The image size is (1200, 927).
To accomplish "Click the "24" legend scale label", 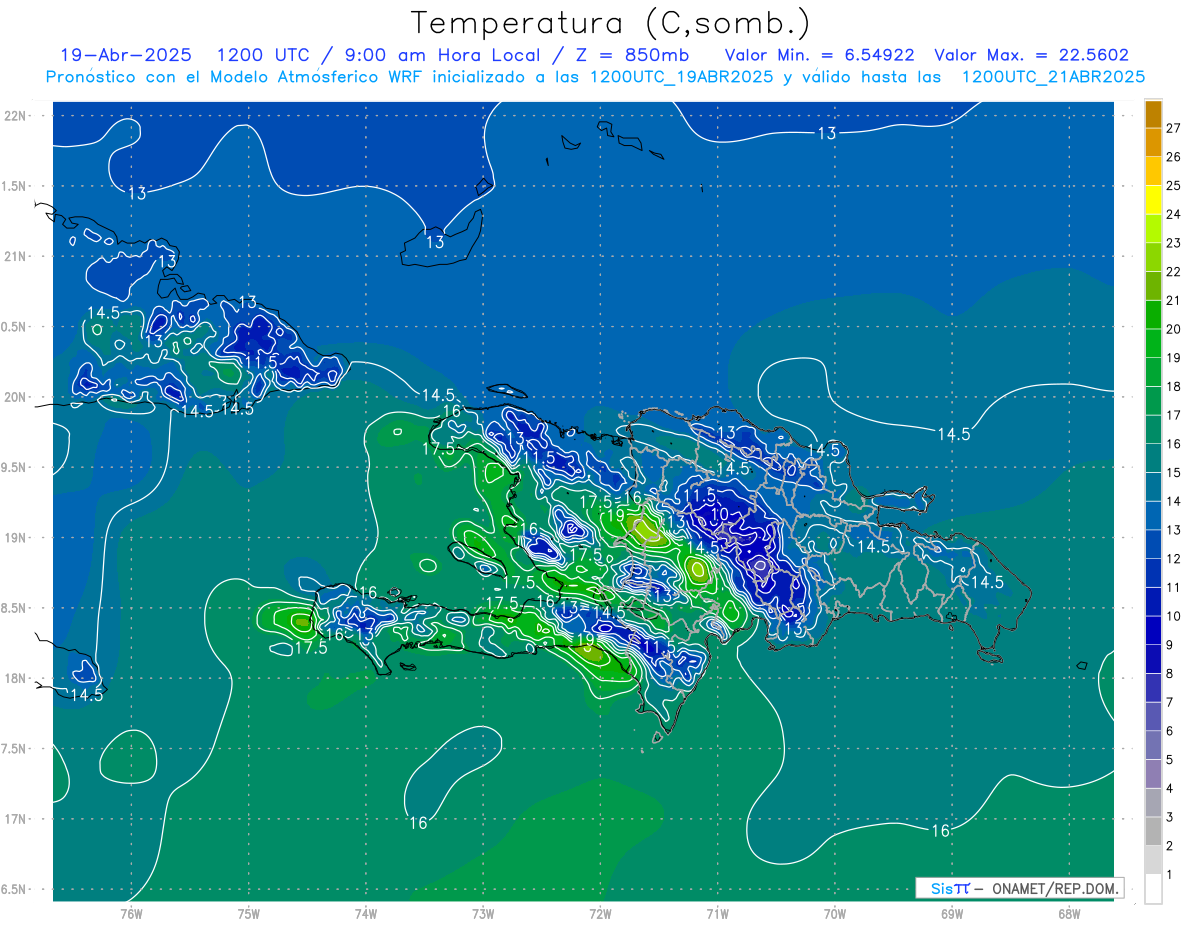I will [1174, 214].
